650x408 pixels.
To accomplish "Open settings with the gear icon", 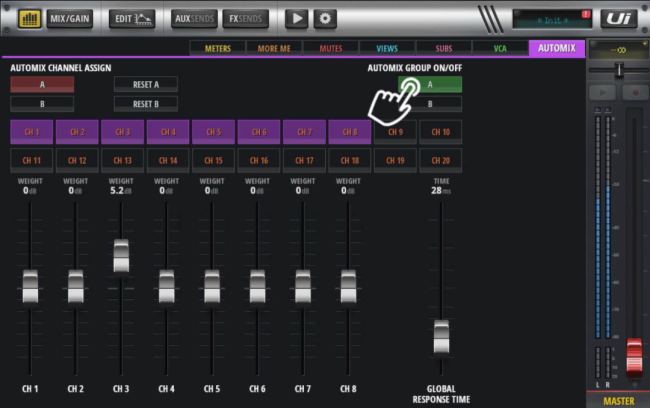I will coord(325,18).
